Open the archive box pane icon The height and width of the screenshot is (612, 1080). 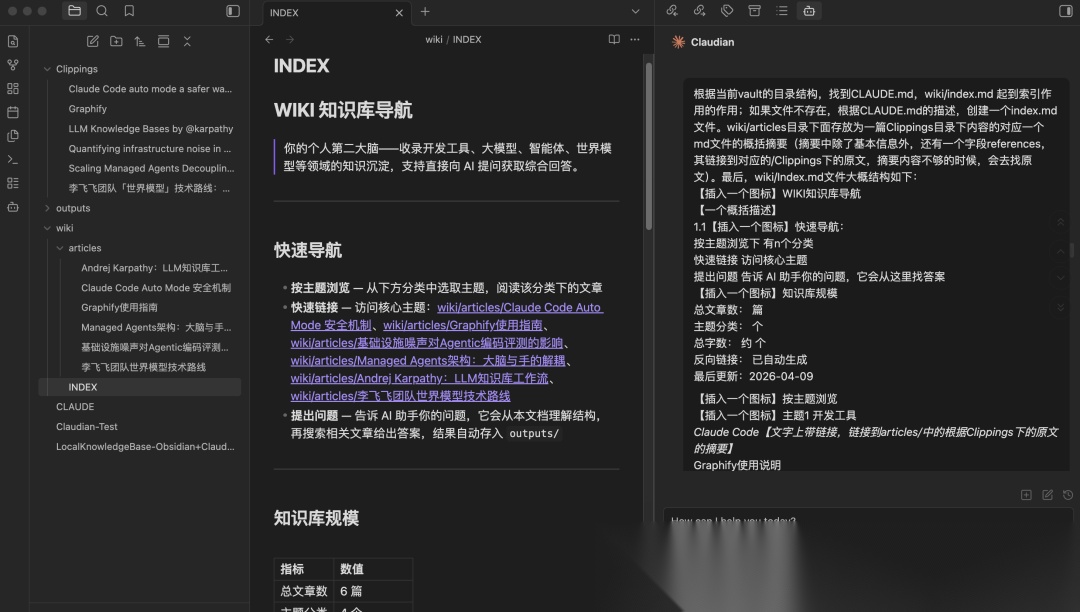click(754, 11)
